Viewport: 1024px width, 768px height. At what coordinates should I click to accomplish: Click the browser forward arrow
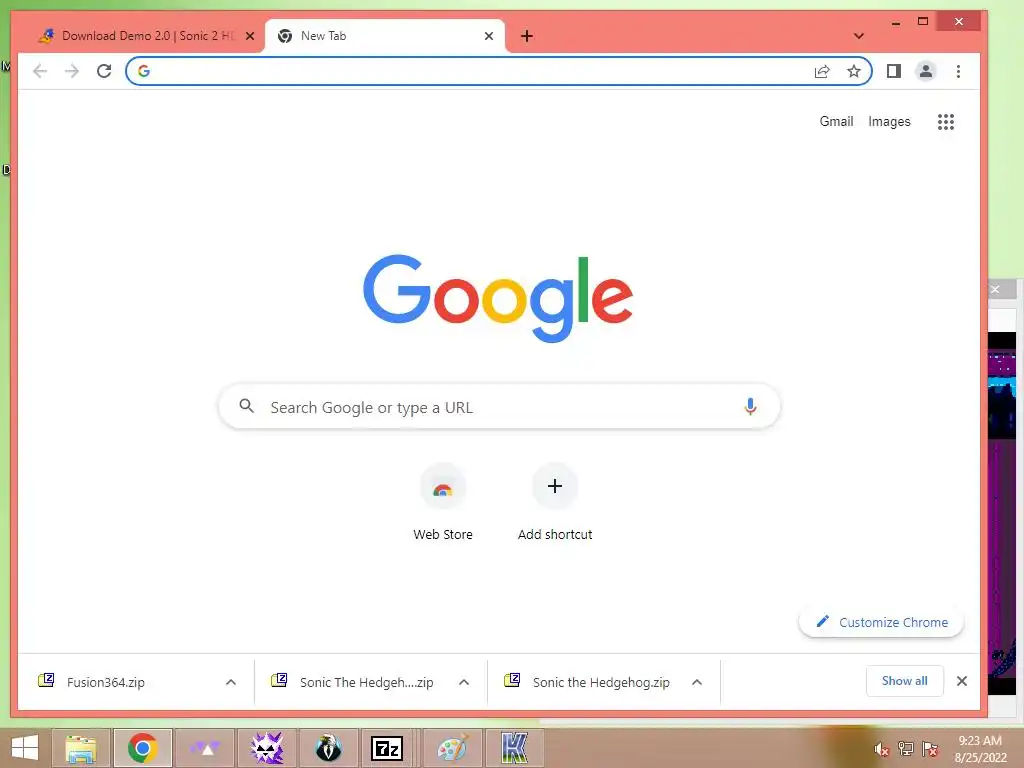pos(72,71)
